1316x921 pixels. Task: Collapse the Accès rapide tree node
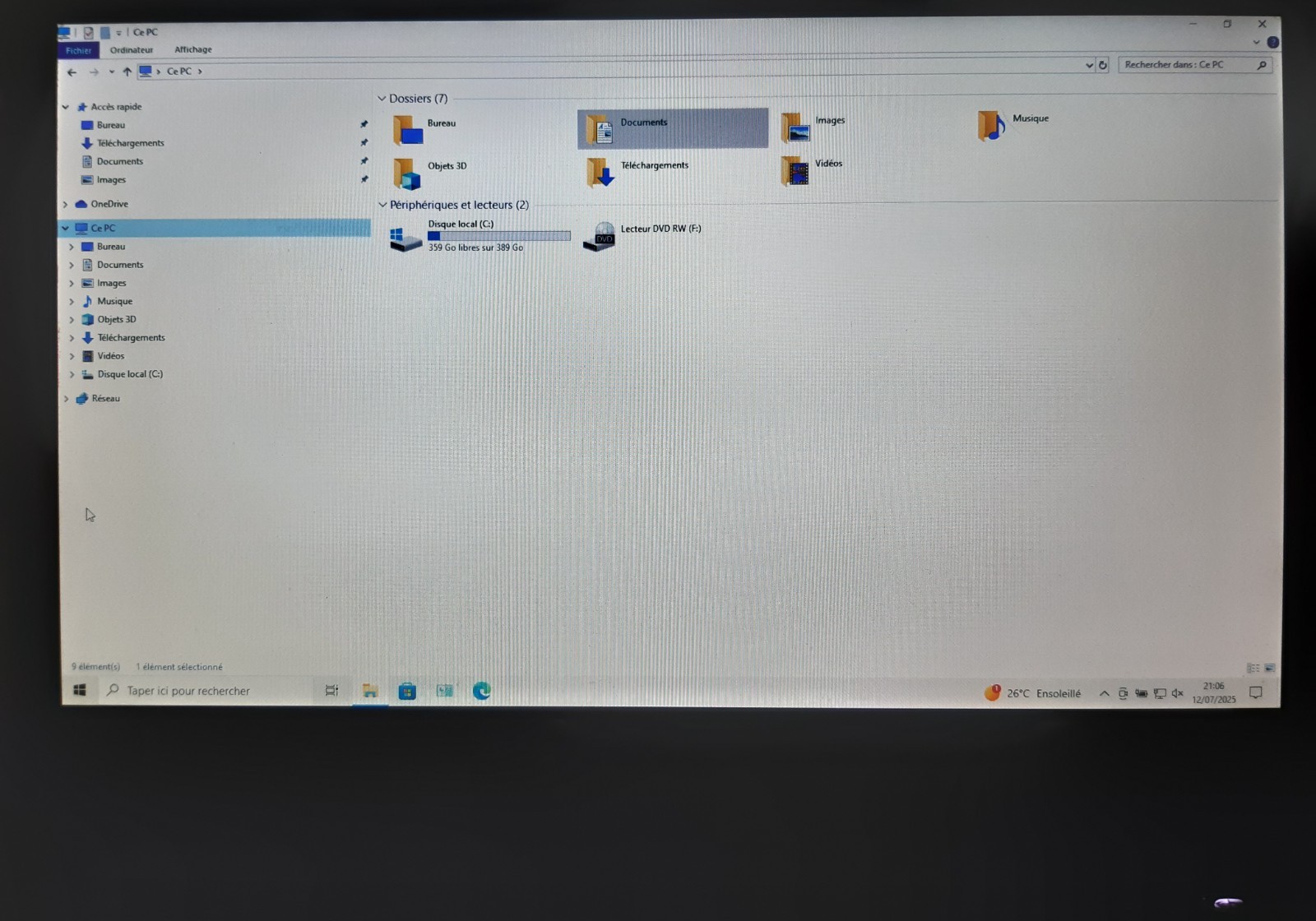tap(66, 107)
